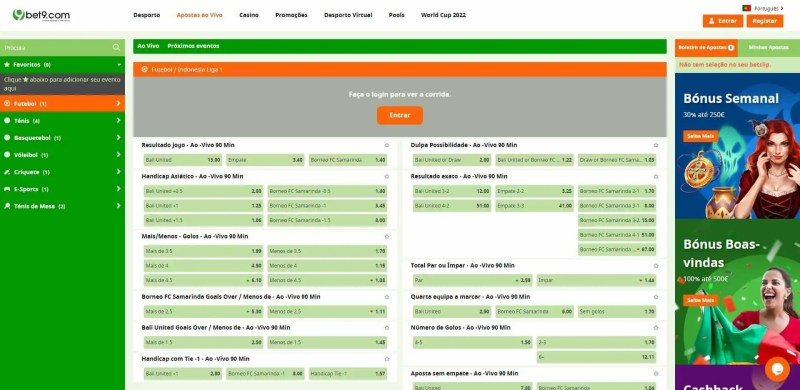800x390 pixels.
Task: Click the Ténis de Mesa paddle icon
Action: [7, 206]
